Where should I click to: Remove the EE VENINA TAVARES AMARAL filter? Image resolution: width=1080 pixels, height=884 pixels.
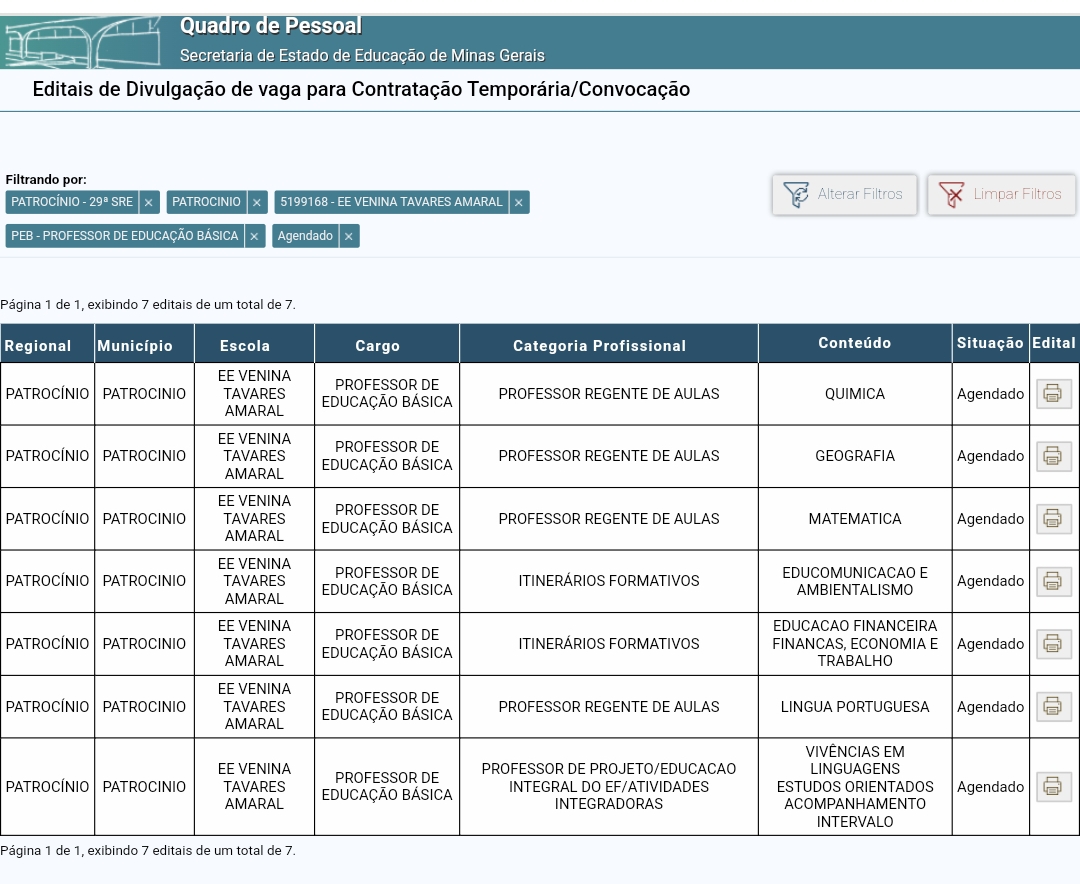click(518, 202)
